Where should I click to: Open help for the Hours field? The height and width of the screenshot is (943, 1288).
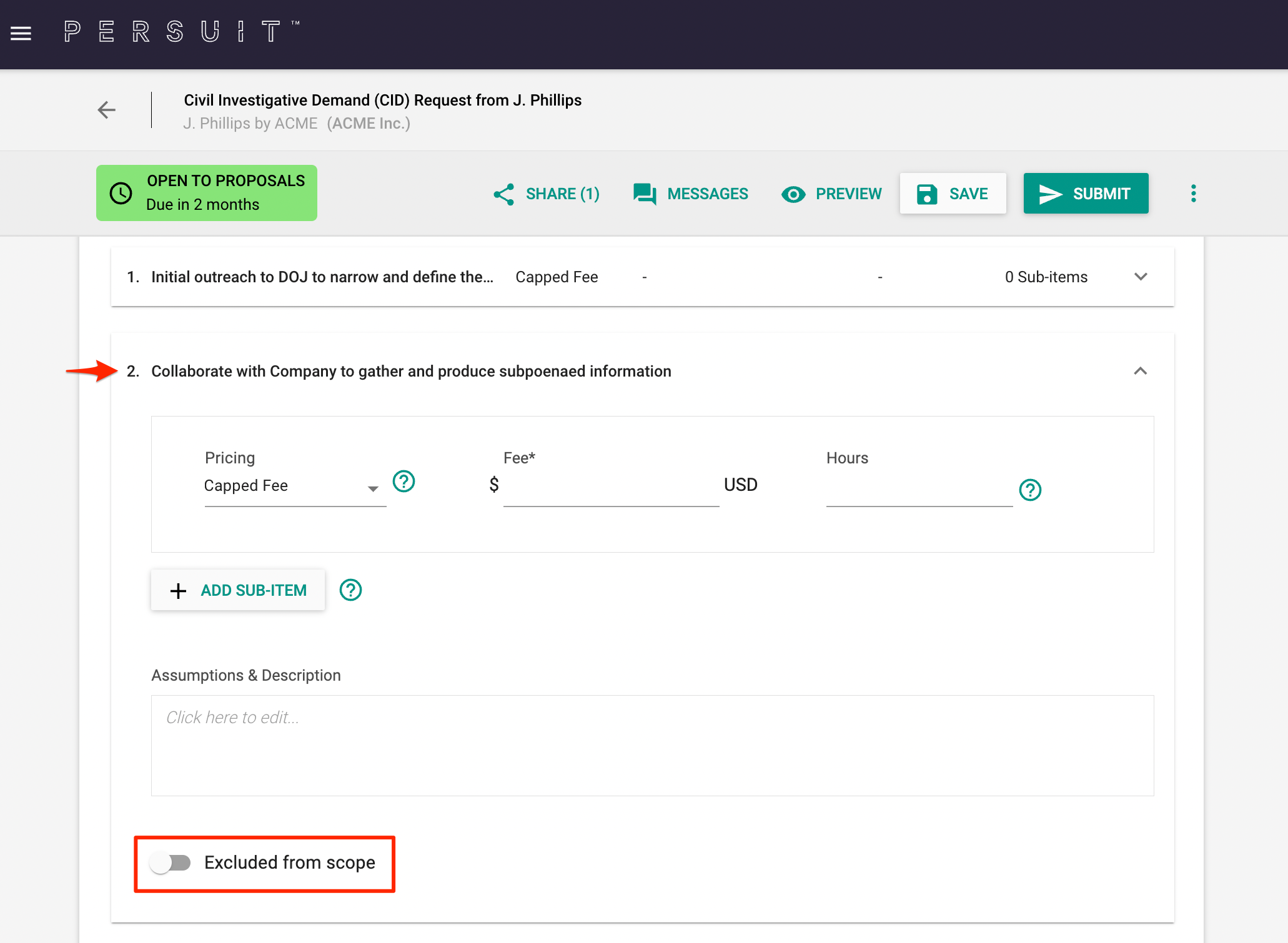(1029, 490)
